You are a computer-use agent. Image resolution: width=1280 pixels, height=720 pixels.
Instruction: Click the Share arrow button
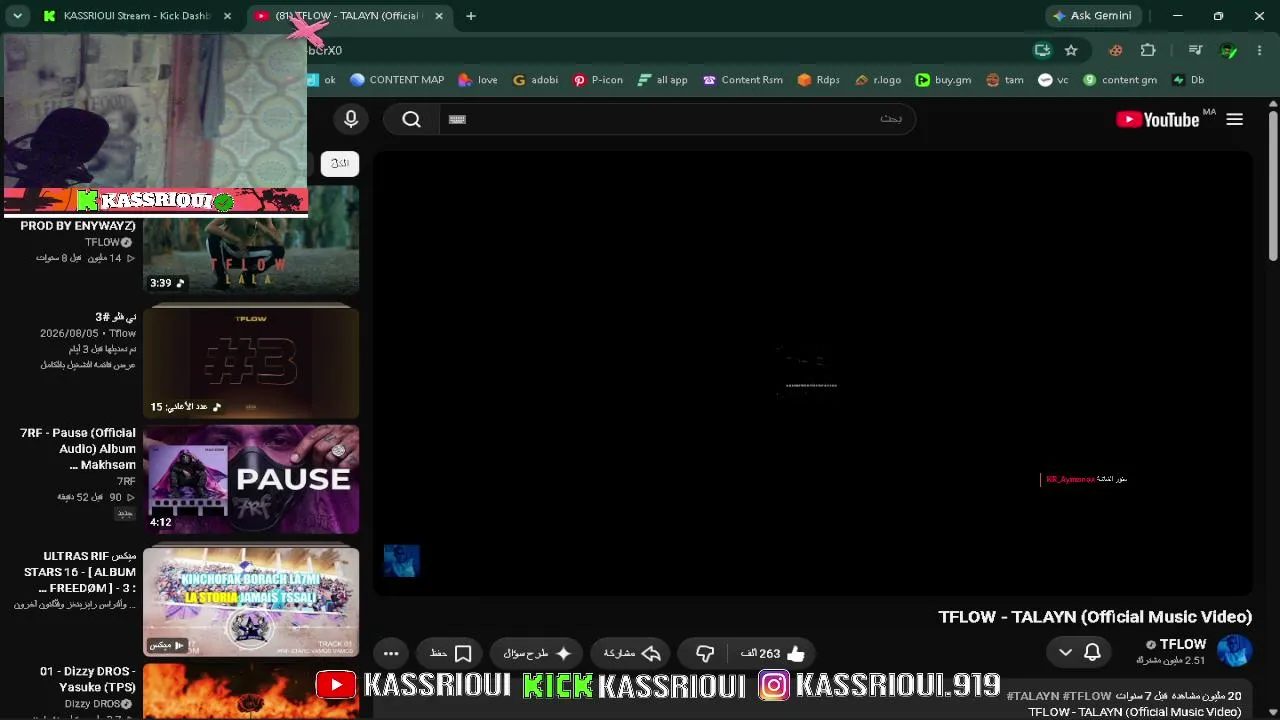coord(632,653)
